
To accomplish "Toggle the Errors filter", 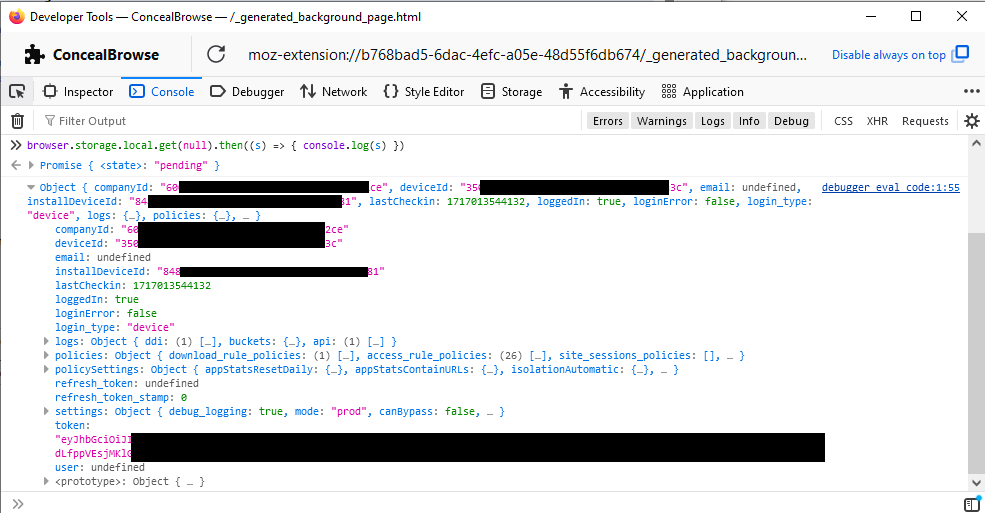I will point(607,121).
